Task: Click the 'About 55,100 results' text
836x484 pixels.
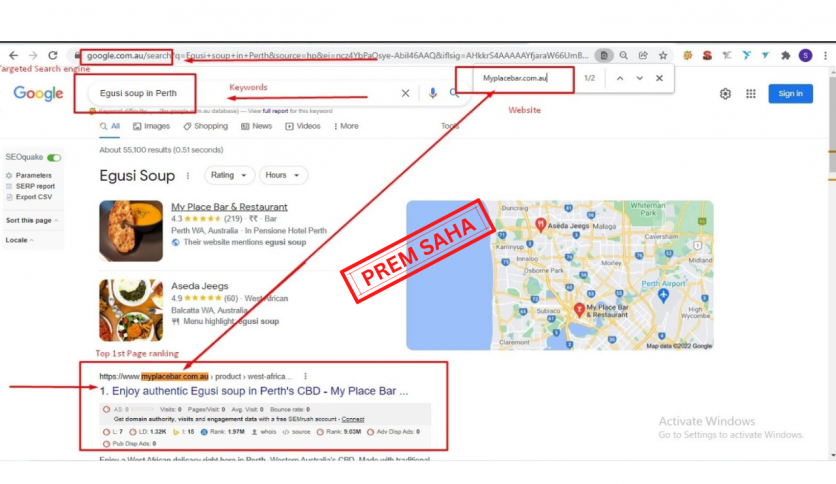Action: pyautogui.click(x=161, y=150)
